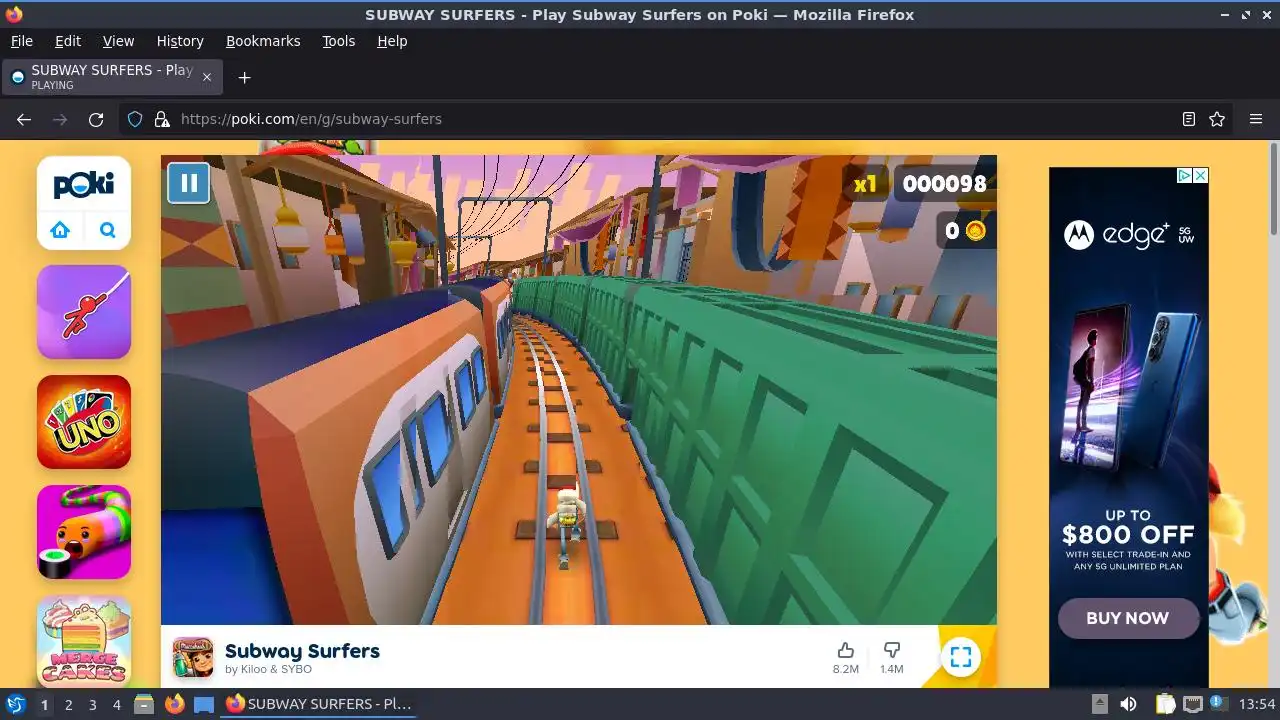Switch to workspace 4
The height and width of the screenshot is (720, 1280).
pyautogui.click(x=116, y=705)
